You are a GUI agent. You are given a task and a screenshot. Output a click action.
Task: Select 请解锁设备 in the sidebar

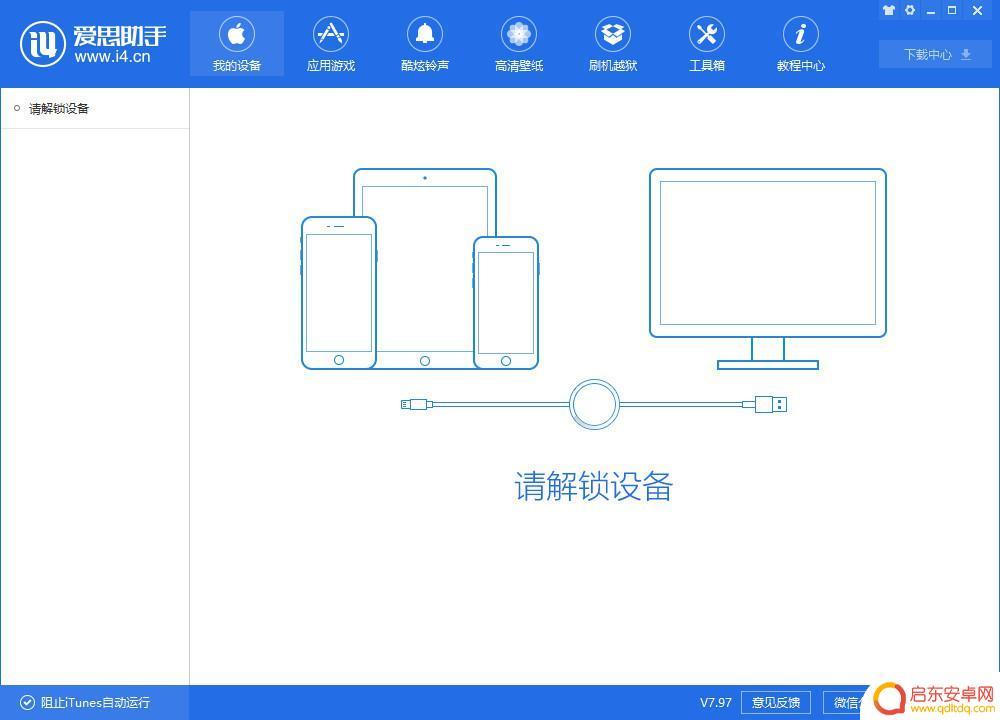point(95,108)
